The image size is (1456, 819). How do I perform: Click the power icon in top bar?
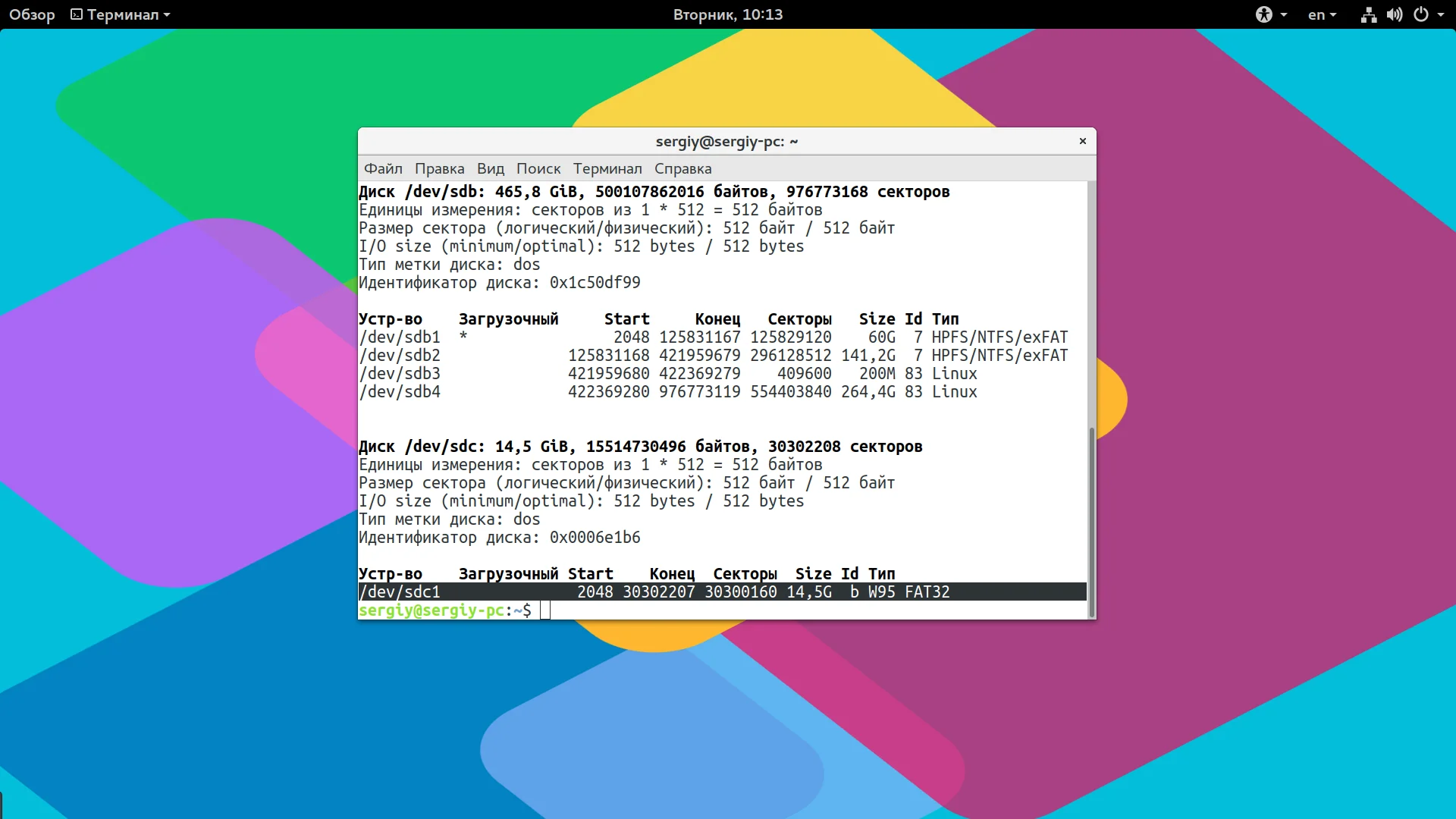click(1421, 14)
